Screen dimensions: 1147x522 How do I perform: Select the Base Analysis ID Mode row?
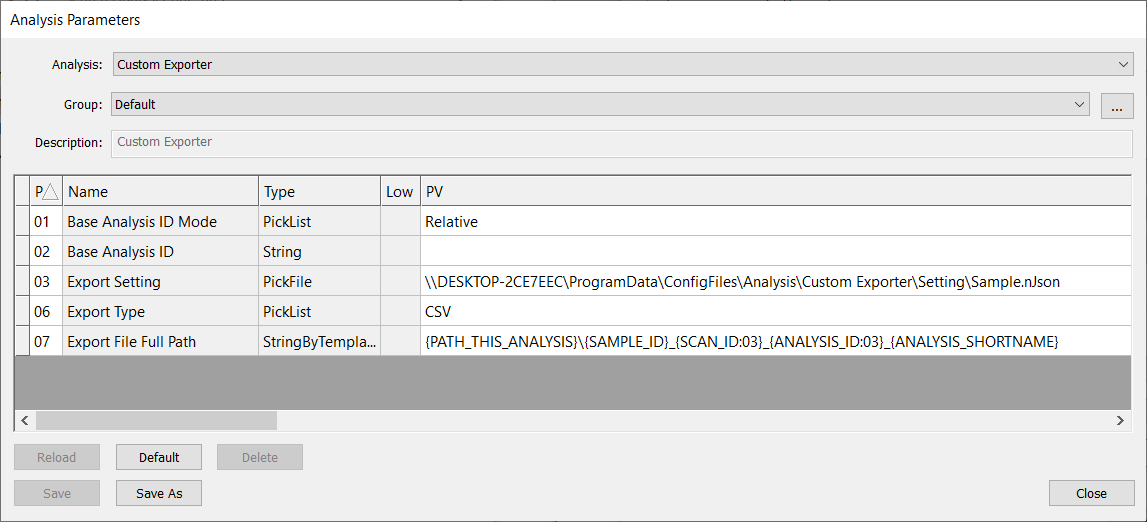click(142, 222)
